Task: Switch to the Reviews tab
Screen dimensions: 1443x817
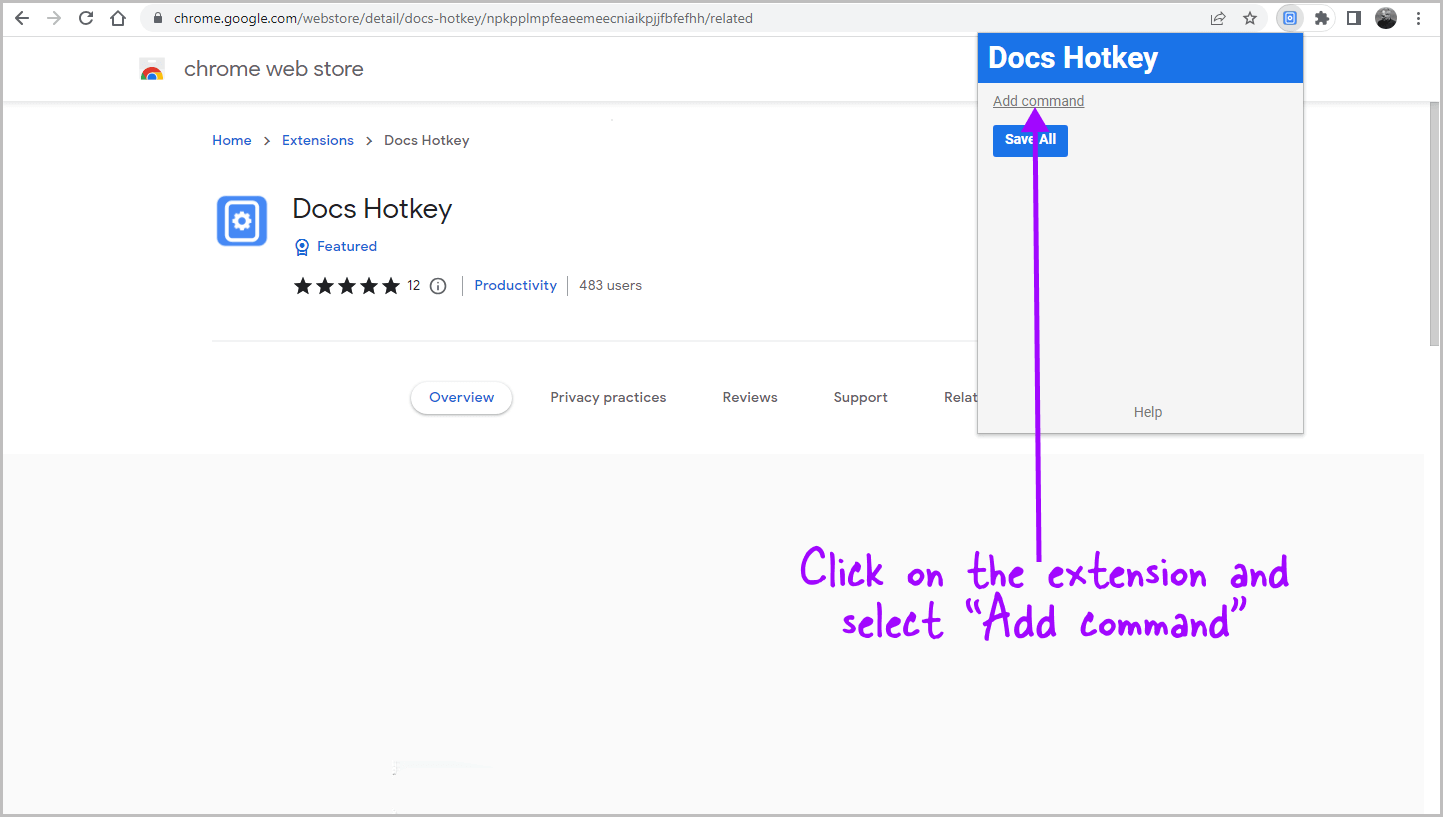Action: (x=749, y=397)
